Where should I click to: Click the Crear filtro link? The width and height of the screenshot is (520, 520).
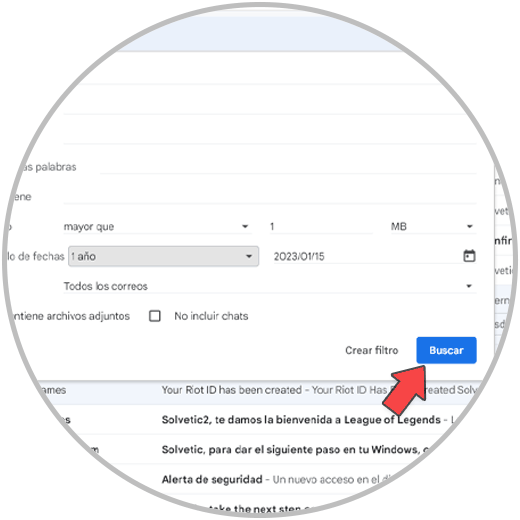(372, 350)
